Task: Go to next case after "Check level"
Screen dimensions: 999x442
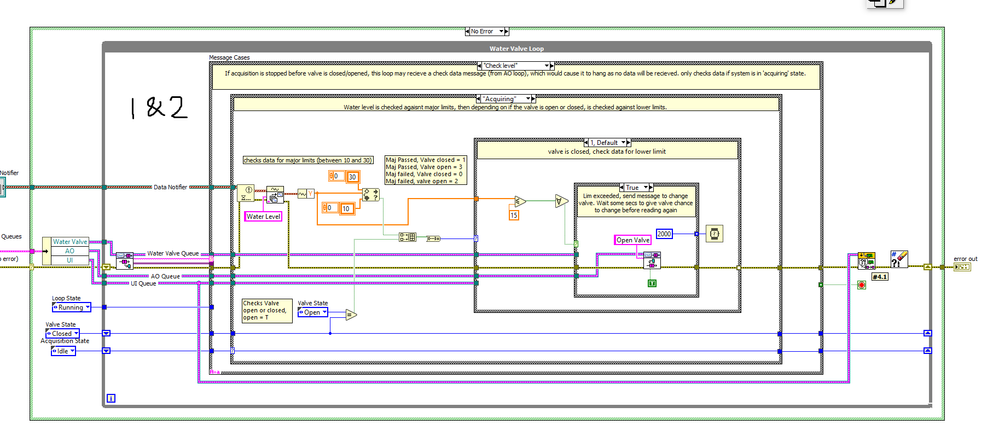Action: [x=552, y=65]
